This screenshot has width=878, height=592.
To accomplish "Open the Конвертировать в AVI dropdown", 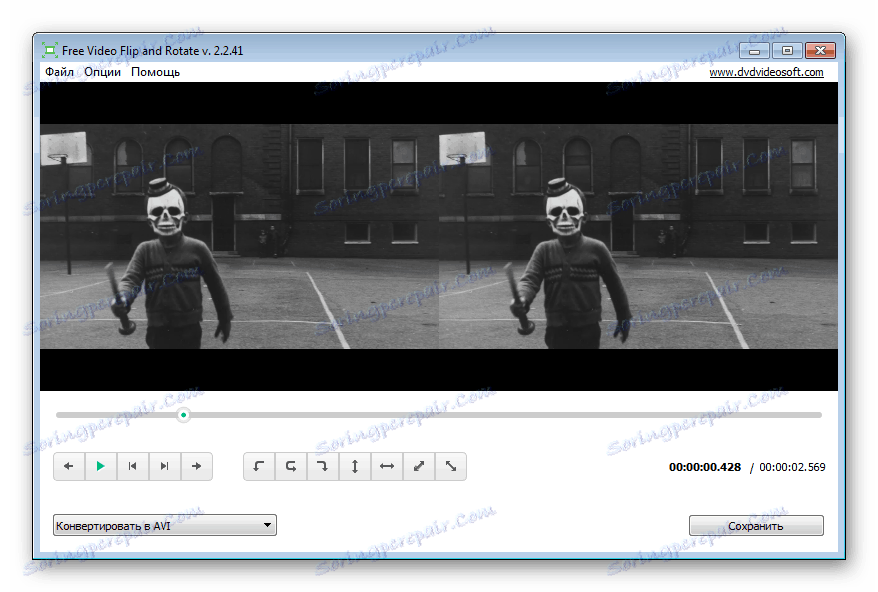I will coord(165,525).
